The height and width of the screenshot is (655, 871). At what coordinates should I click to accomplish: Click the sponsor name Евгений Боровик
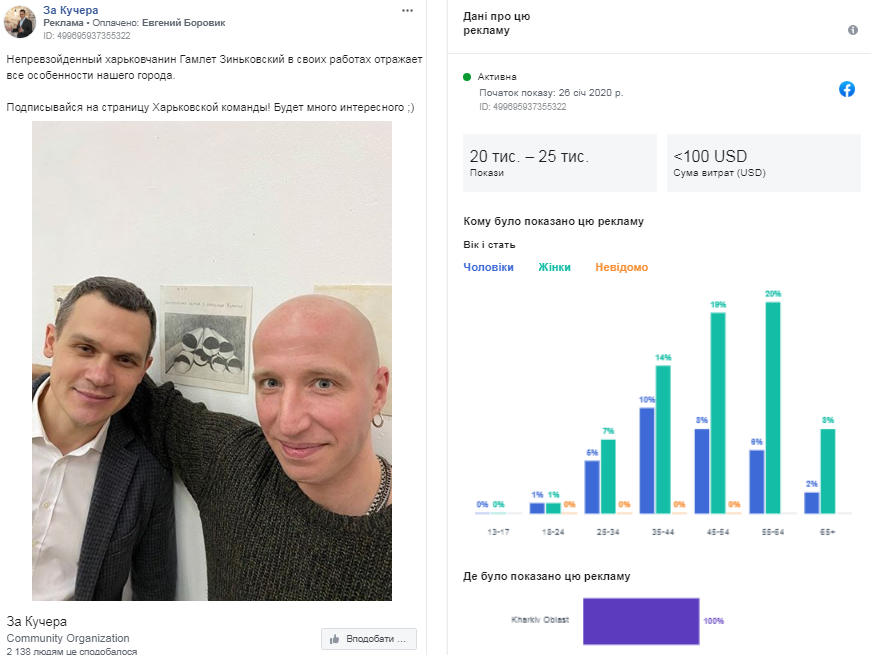point(183,23)
